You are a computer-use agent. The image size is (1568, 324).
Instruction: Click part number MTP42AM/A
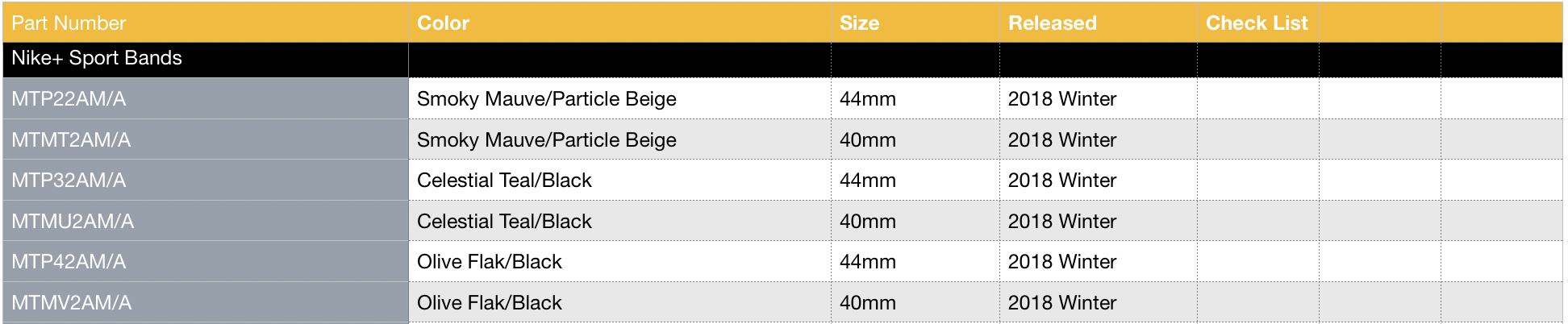pyautogui.click(x=69, y=262)
